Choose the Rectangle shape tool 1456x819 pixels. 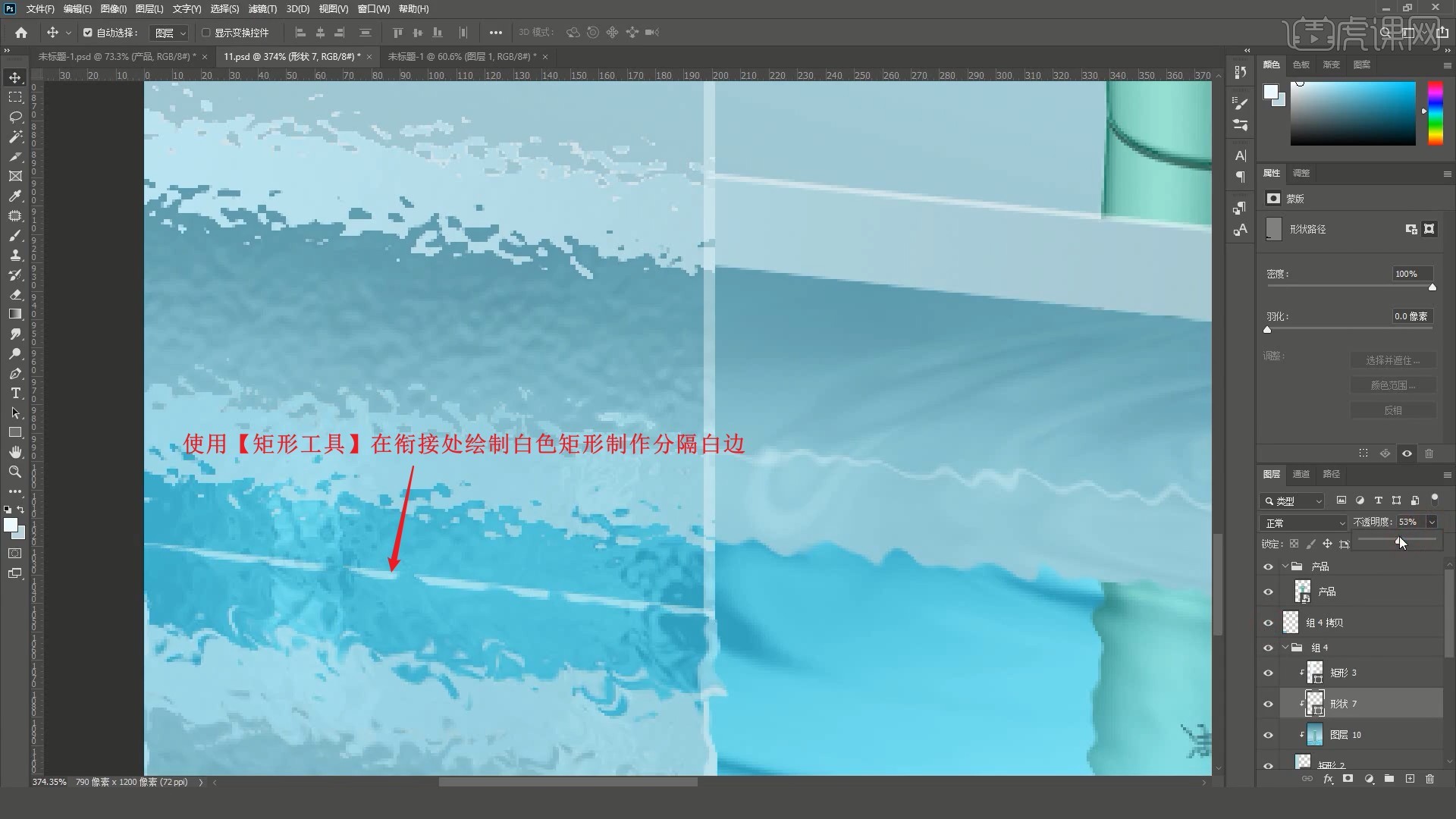(x=15, y=432)
